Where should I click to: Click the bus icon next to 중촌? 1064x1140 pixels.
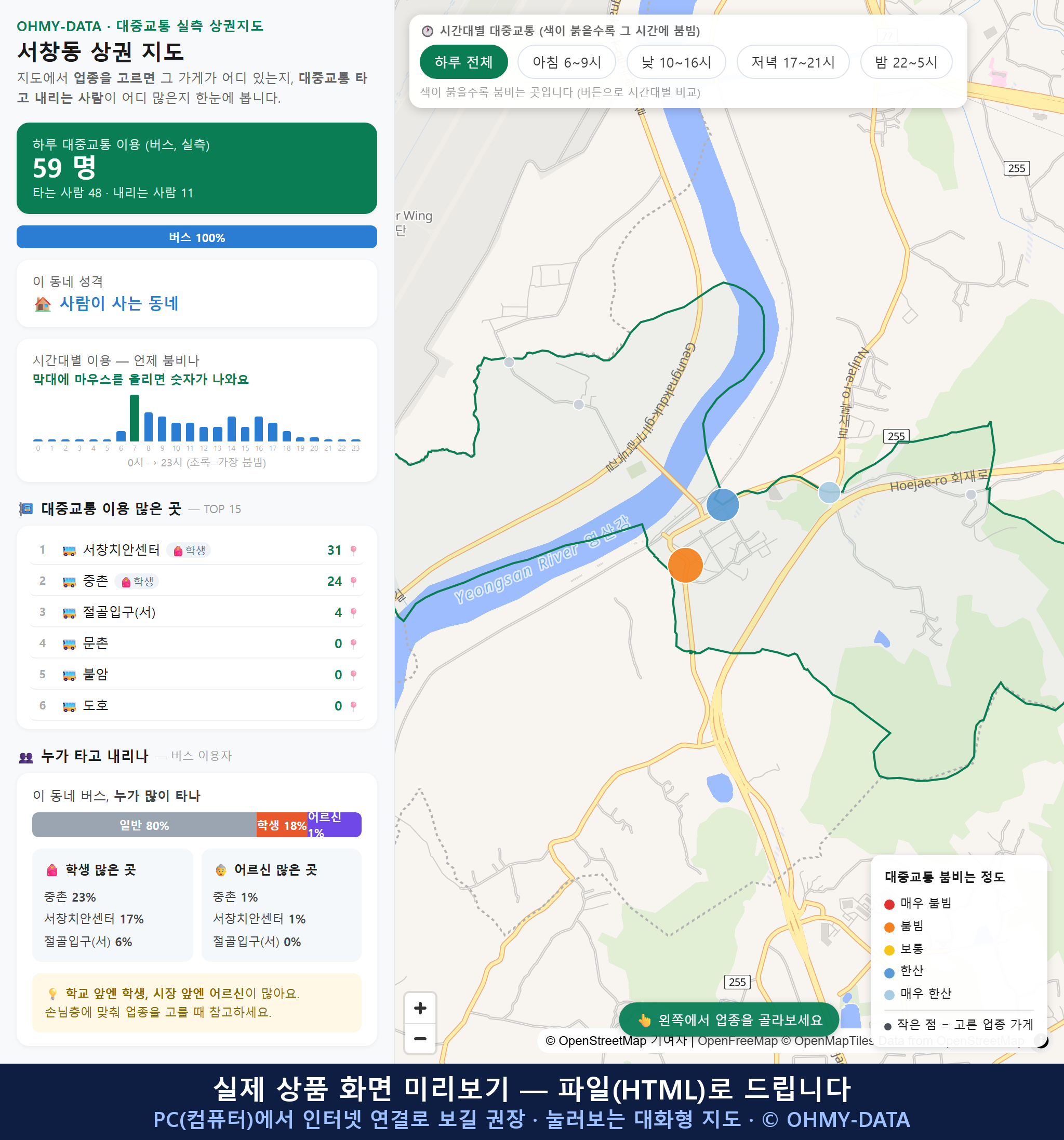69,582
